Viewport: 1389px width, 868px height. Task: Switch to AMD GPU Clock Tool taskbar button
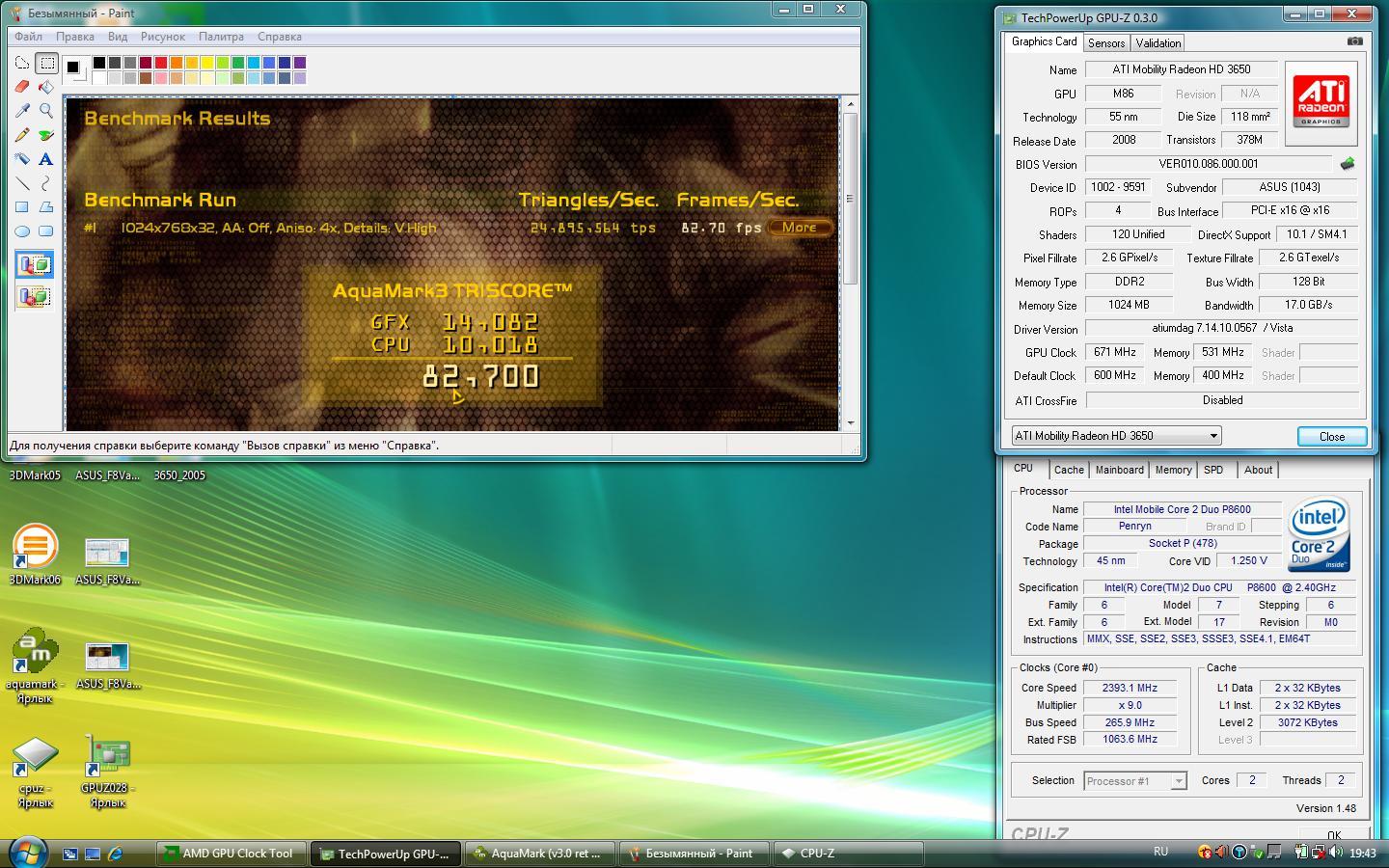pos(231,854)
